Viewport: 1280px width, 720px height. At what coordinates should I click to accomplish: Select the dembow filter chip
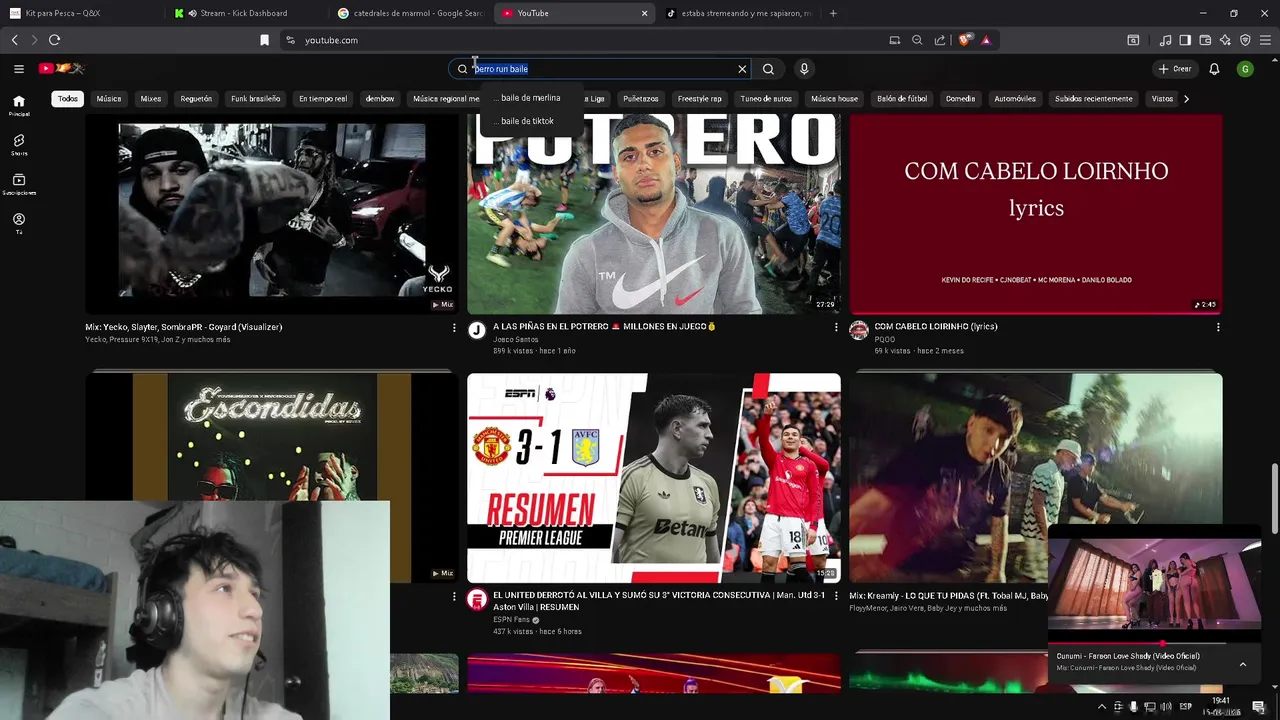[380, 99]
